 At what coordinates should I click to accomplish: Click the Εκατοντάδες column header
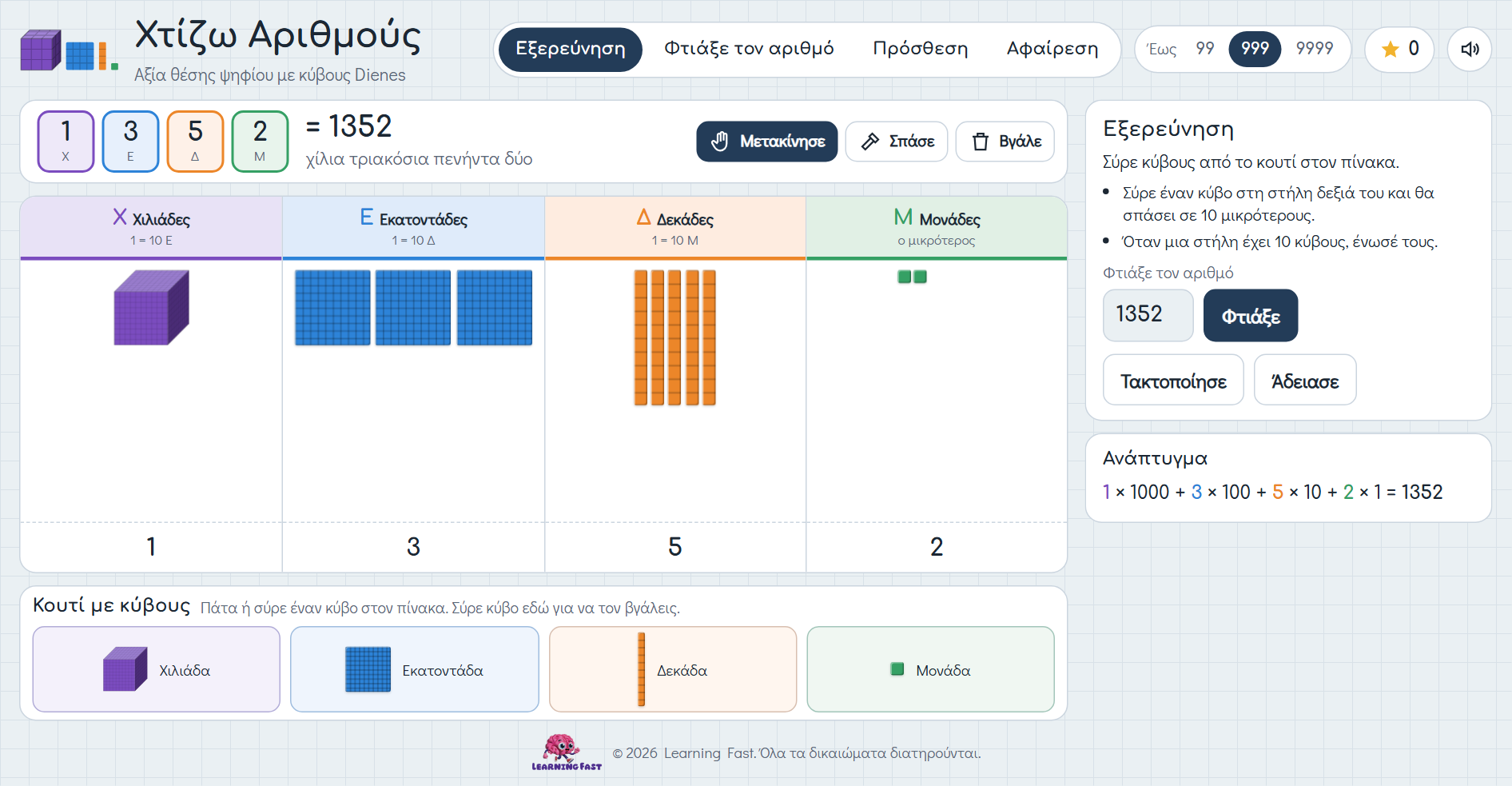[413, 228]
